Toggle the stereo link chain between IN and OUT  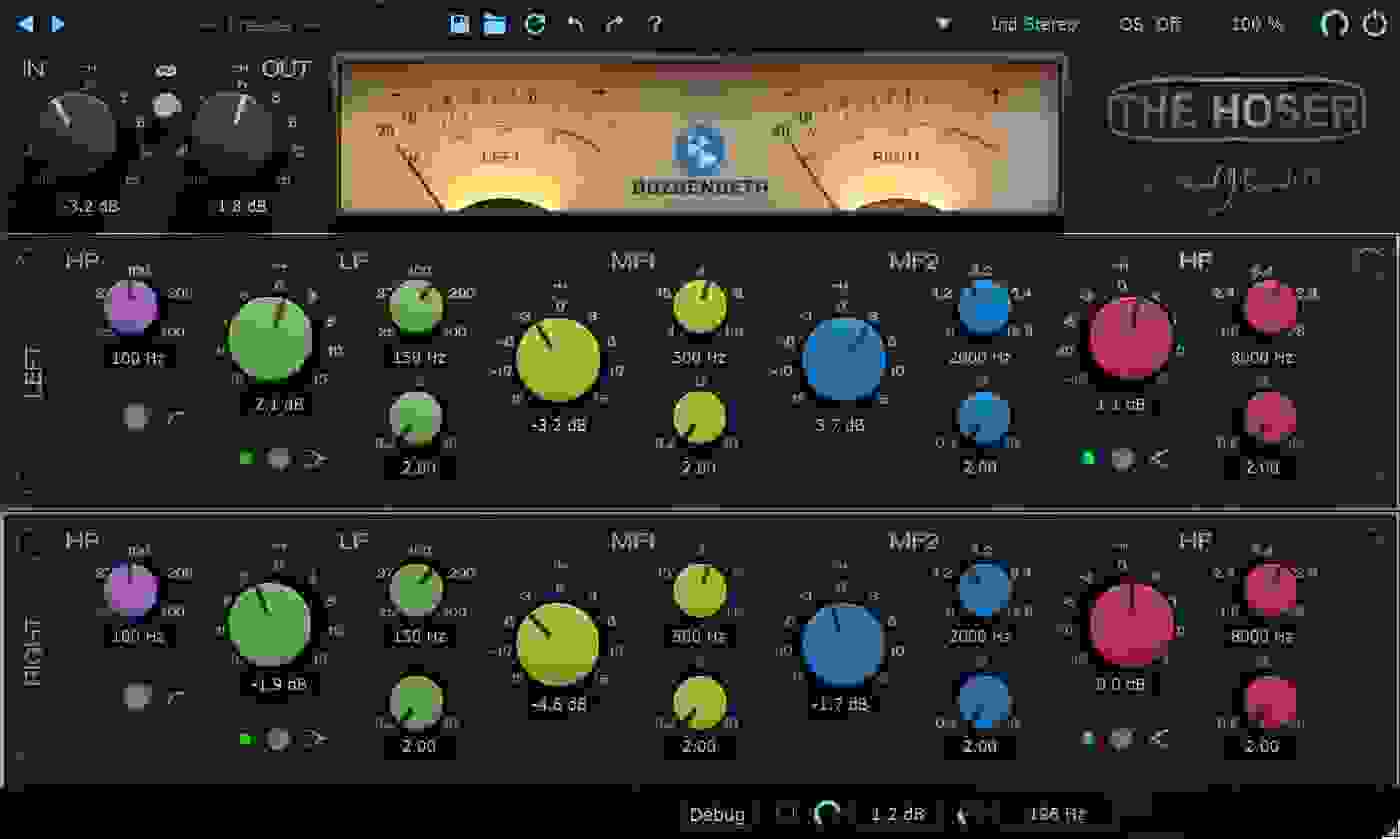[x=163, y=72]
